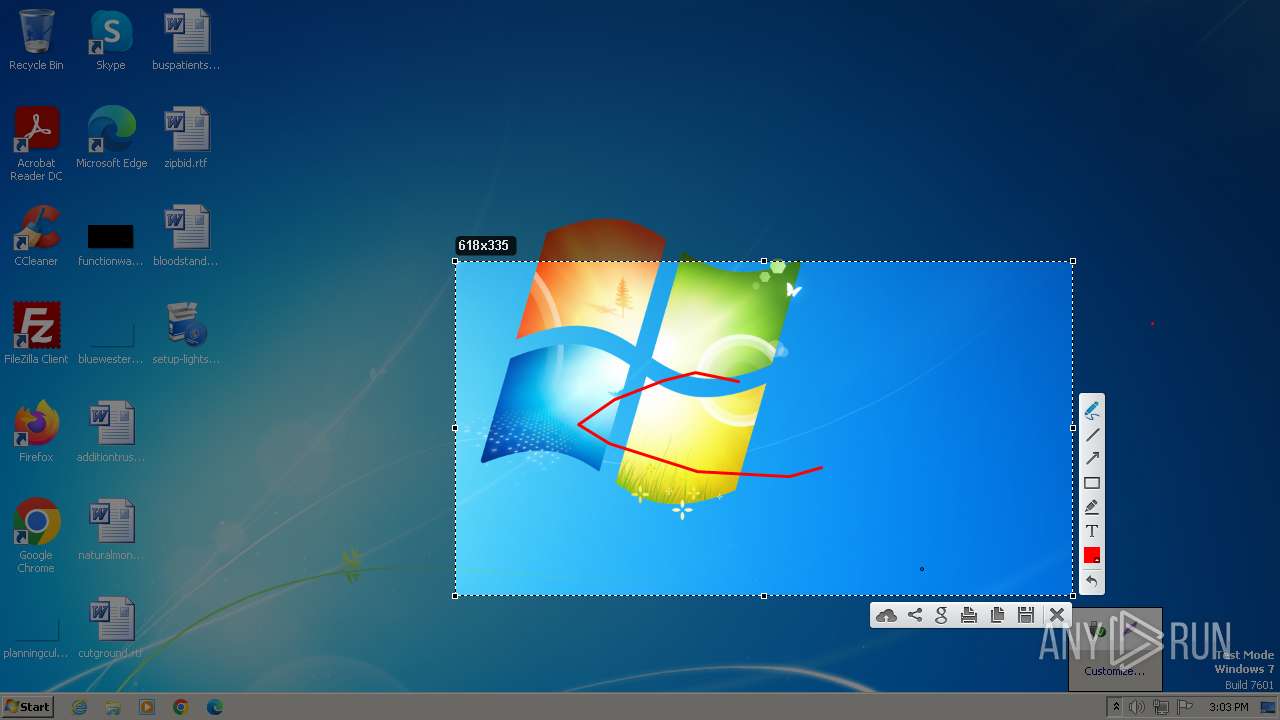The width and height of the screenshot is (1280, 720).
Task: Open the network status tray icon
Action: pyautogui.click(x=1161, y=707)
